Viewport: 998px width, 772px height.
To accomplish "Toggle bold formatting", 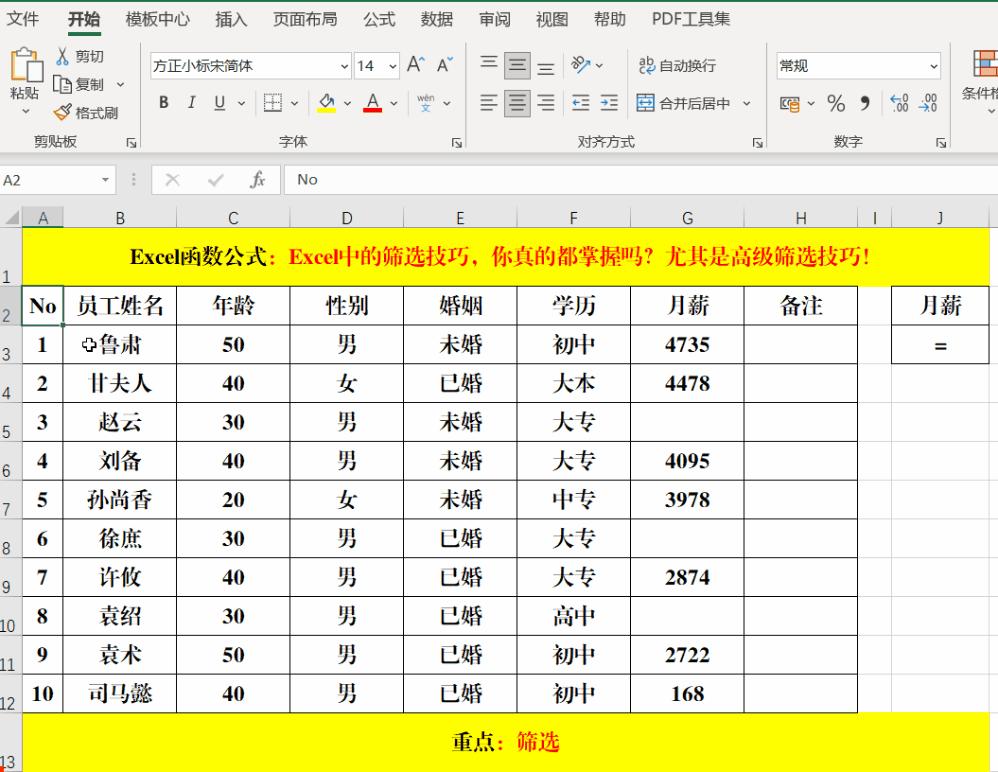I will click(162, 103).
